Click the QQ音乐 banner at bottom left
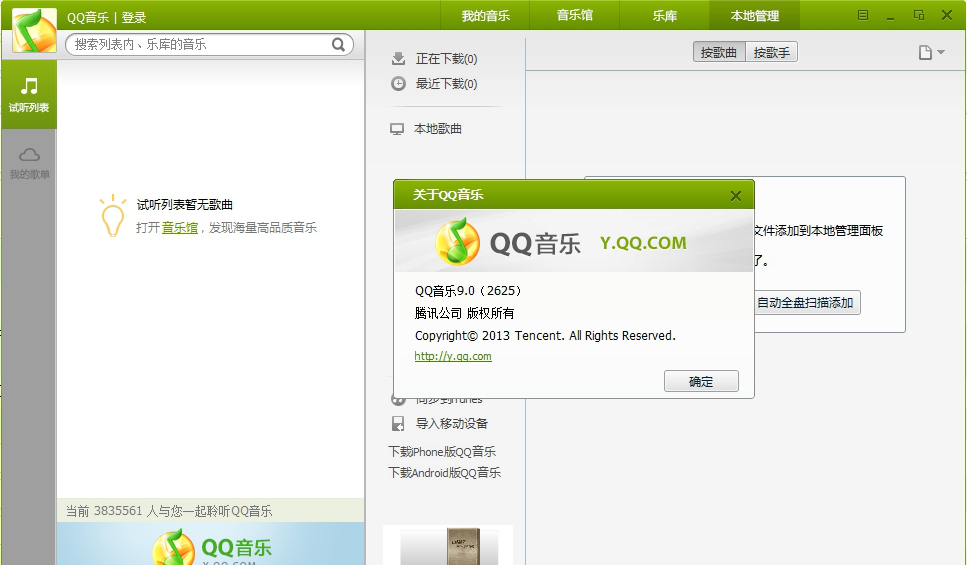 (x=211, y=544)
